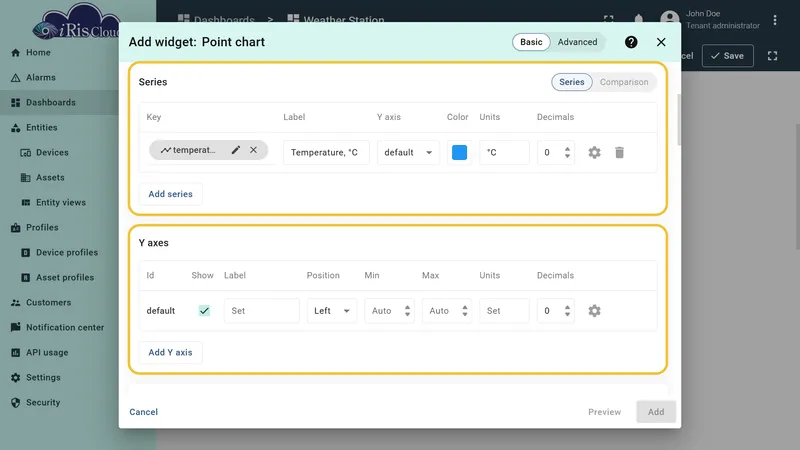Open Notification center in sidebar
This screenshot has height=450, width=800.
click(x=65, y=328)
